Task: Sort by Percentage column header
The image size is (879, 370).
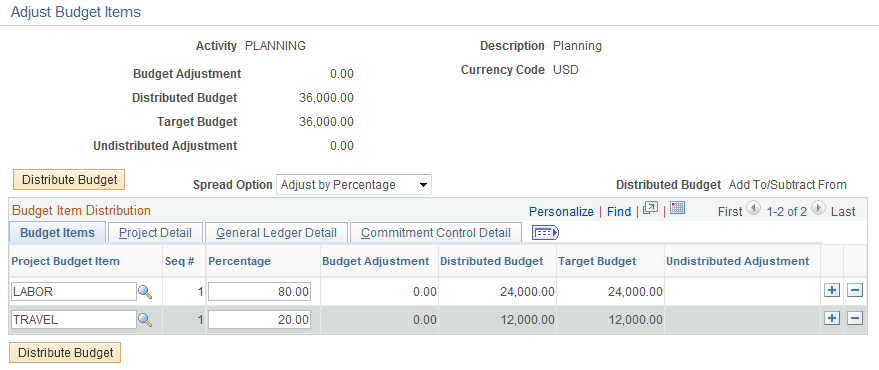Action: [x=239, y=261]
